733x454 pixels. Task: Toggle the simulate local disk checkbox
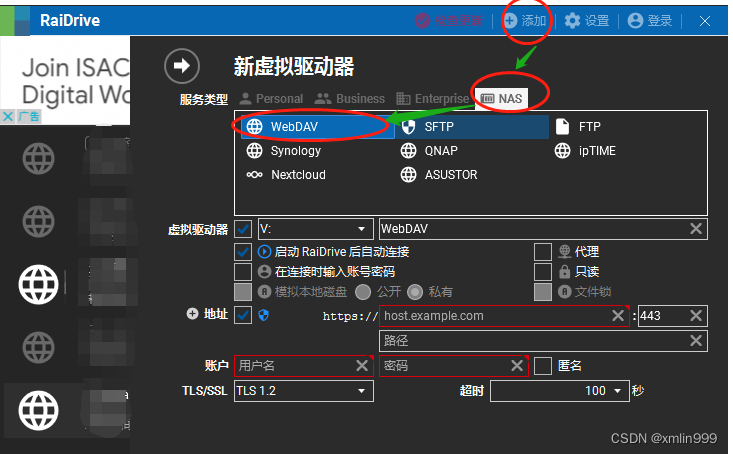243,292
